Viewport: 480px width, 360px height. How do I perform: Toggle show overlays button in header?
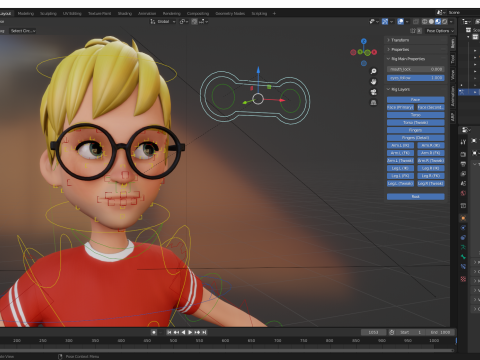coord(401,21)
